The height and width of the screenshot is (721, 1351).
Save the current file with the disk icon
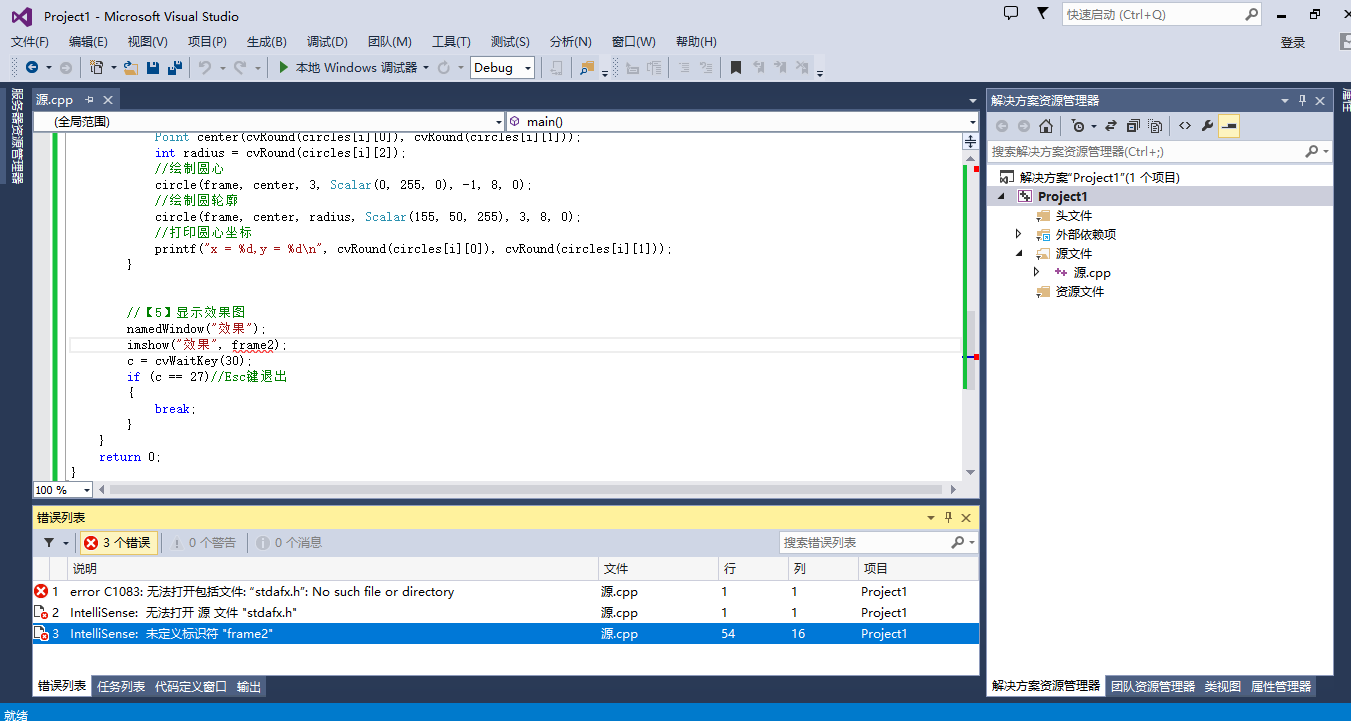click(153, 67)
